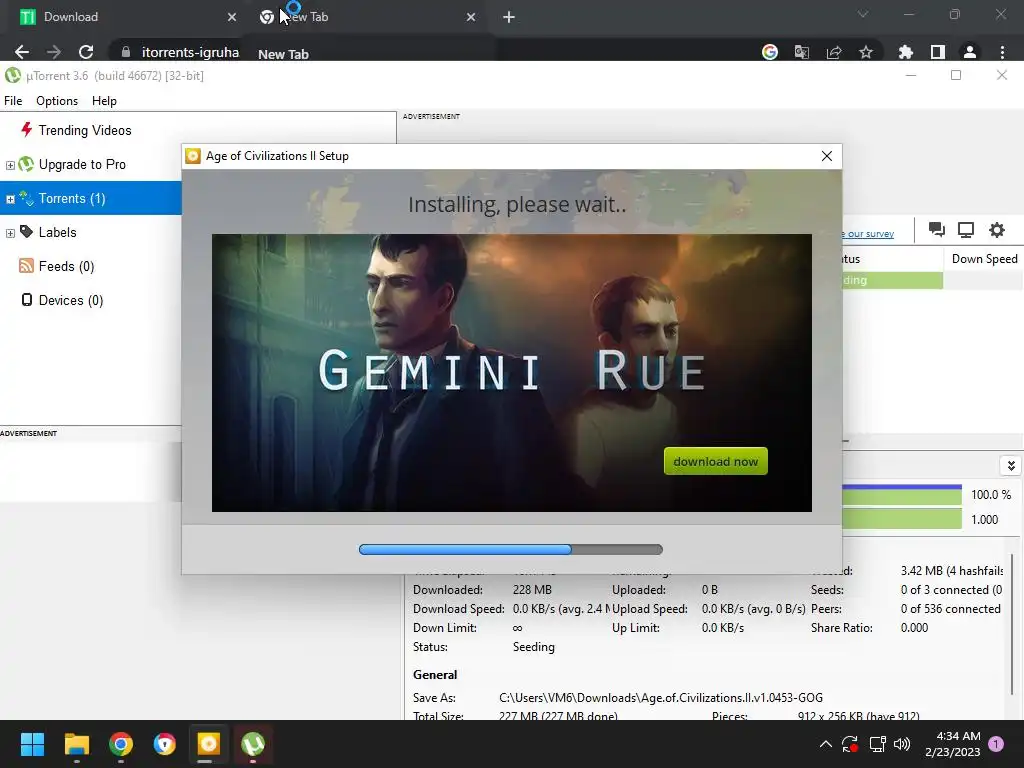Image resolution: width=1024 pixels, height=768 pixels.
Task: Close the Download Chrome tab
Action: [x=232, y=17]
